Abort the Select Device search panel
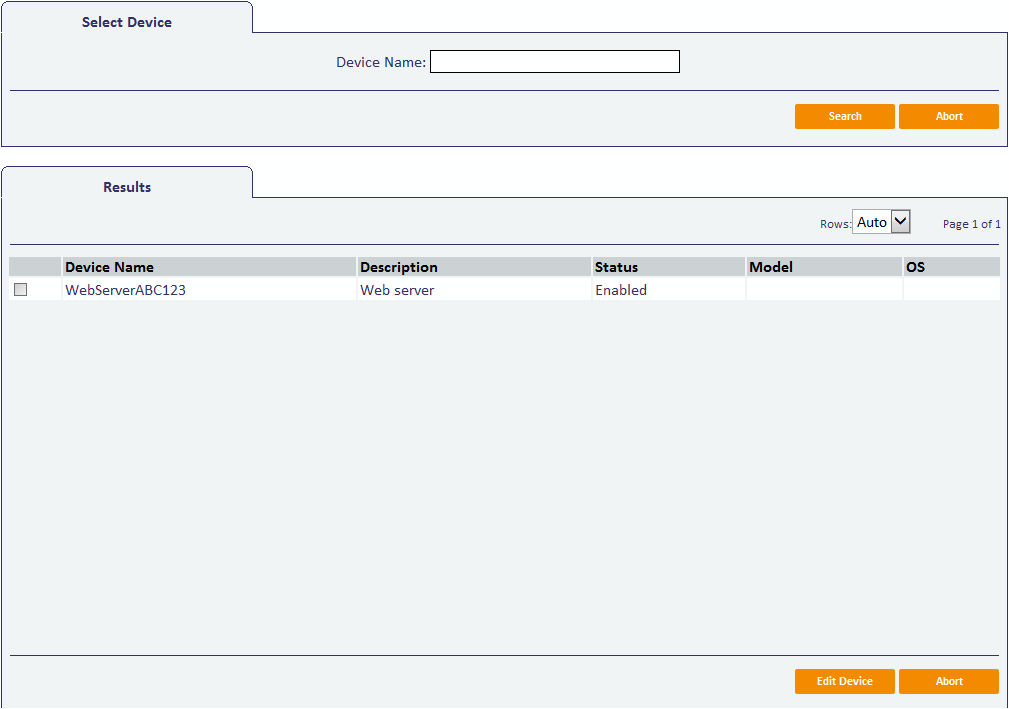This screenshot has height=709, width=1009. point(948,116)
